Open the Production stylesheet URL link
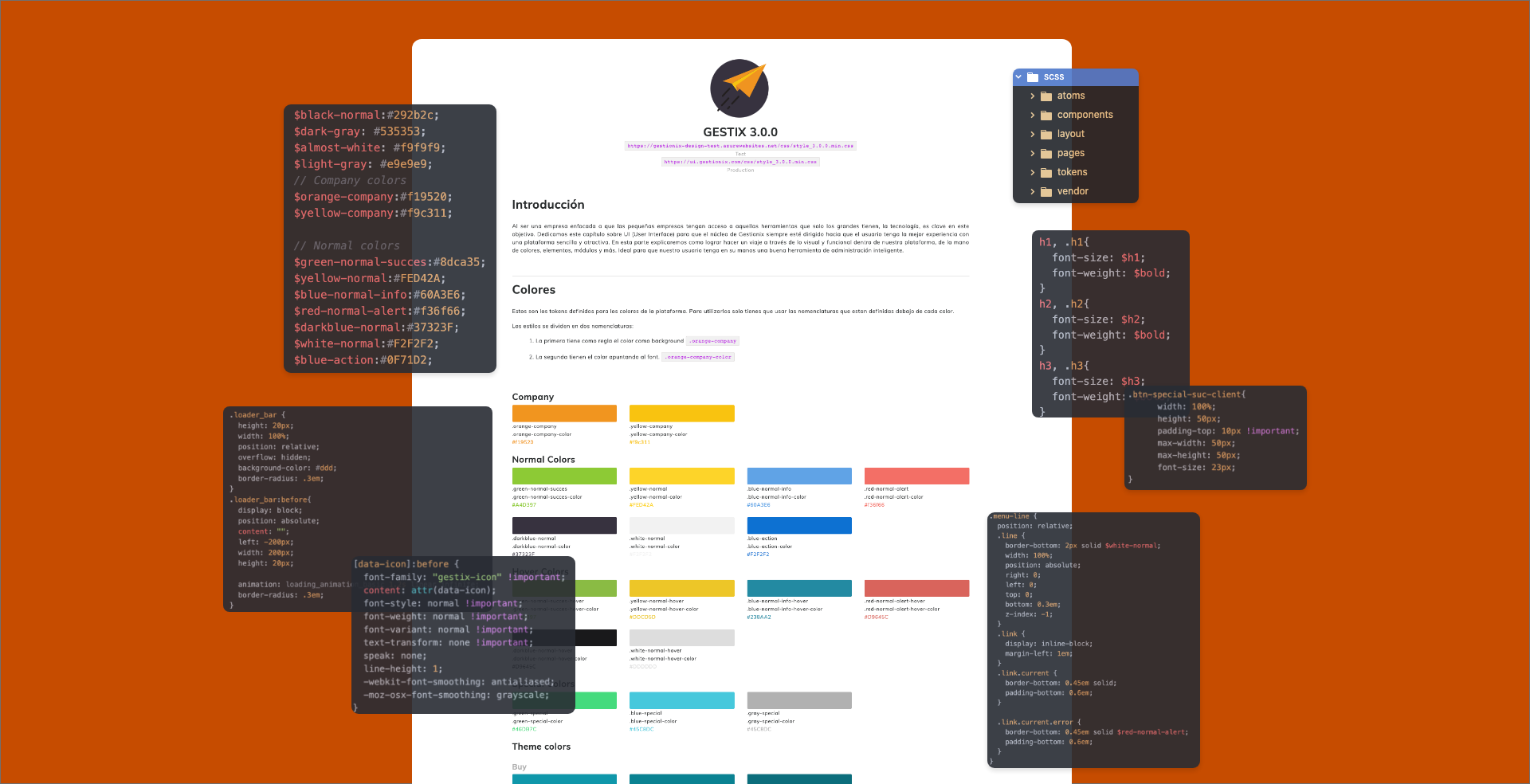This screenshot has width=1530, height=784. pos(740,162)
